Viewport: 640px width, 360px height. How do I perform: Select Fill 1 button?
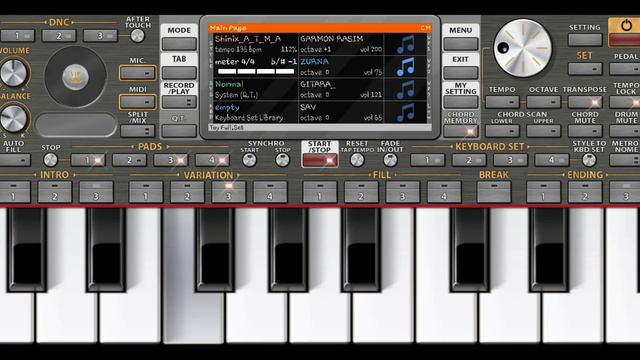click(320, 192)
